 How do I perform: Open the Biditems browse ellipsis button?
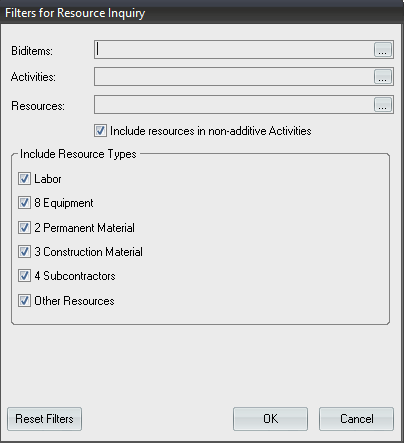tap(382, 50)
